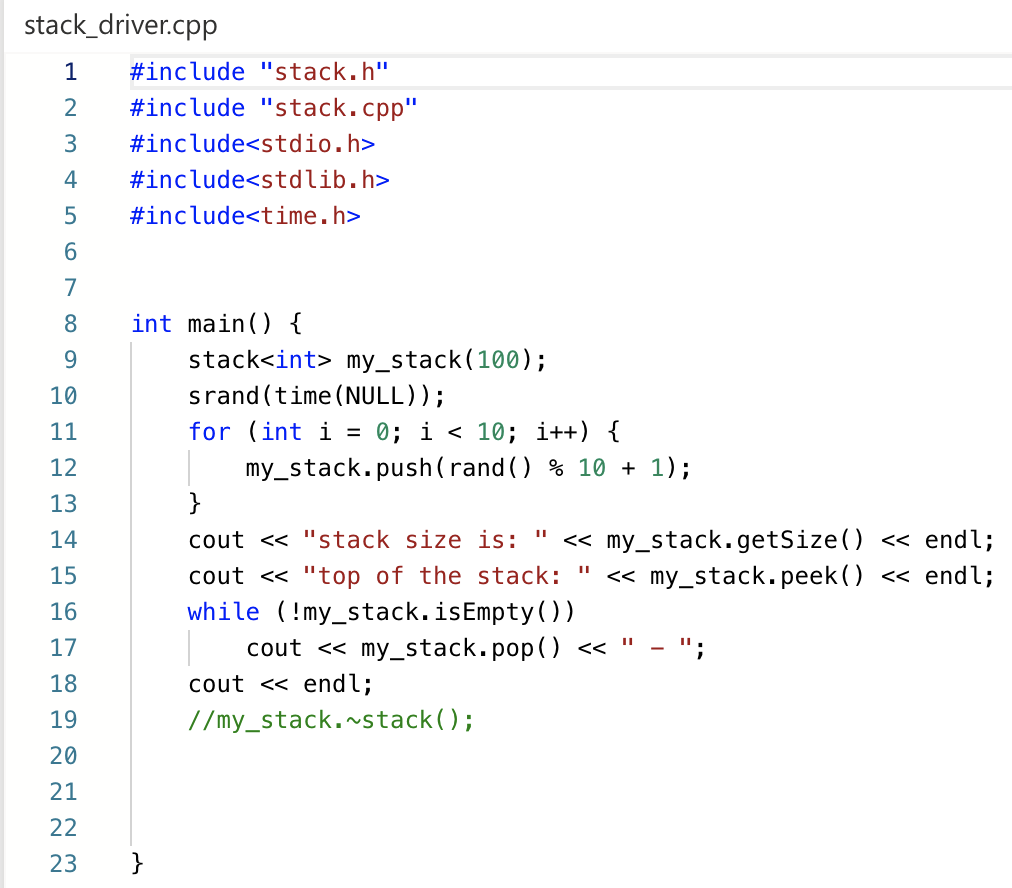Switch to the stack_driver.cpp tab

(x=120, y=25)
